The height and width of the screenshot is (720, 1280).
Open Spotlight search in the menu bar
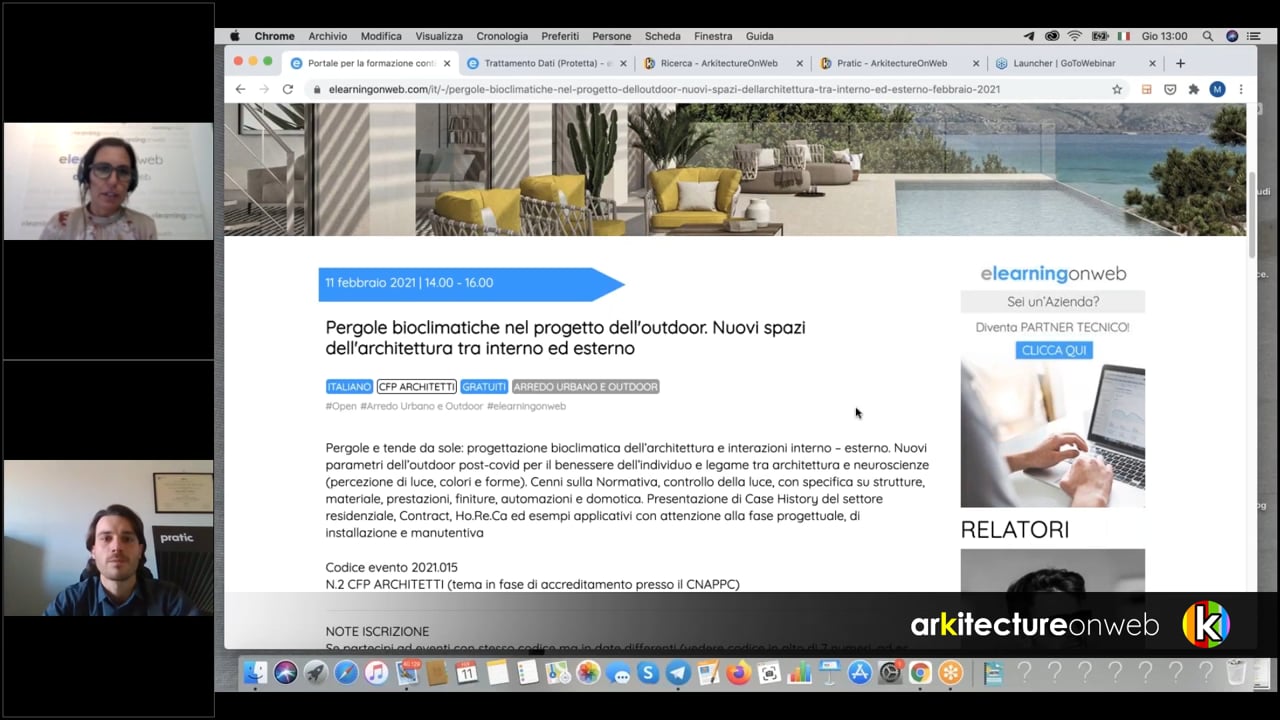point(1208,36)
